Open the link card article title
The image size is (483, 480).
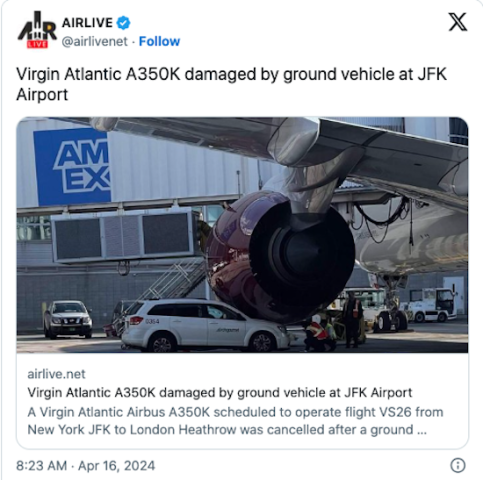click(220, 393)
